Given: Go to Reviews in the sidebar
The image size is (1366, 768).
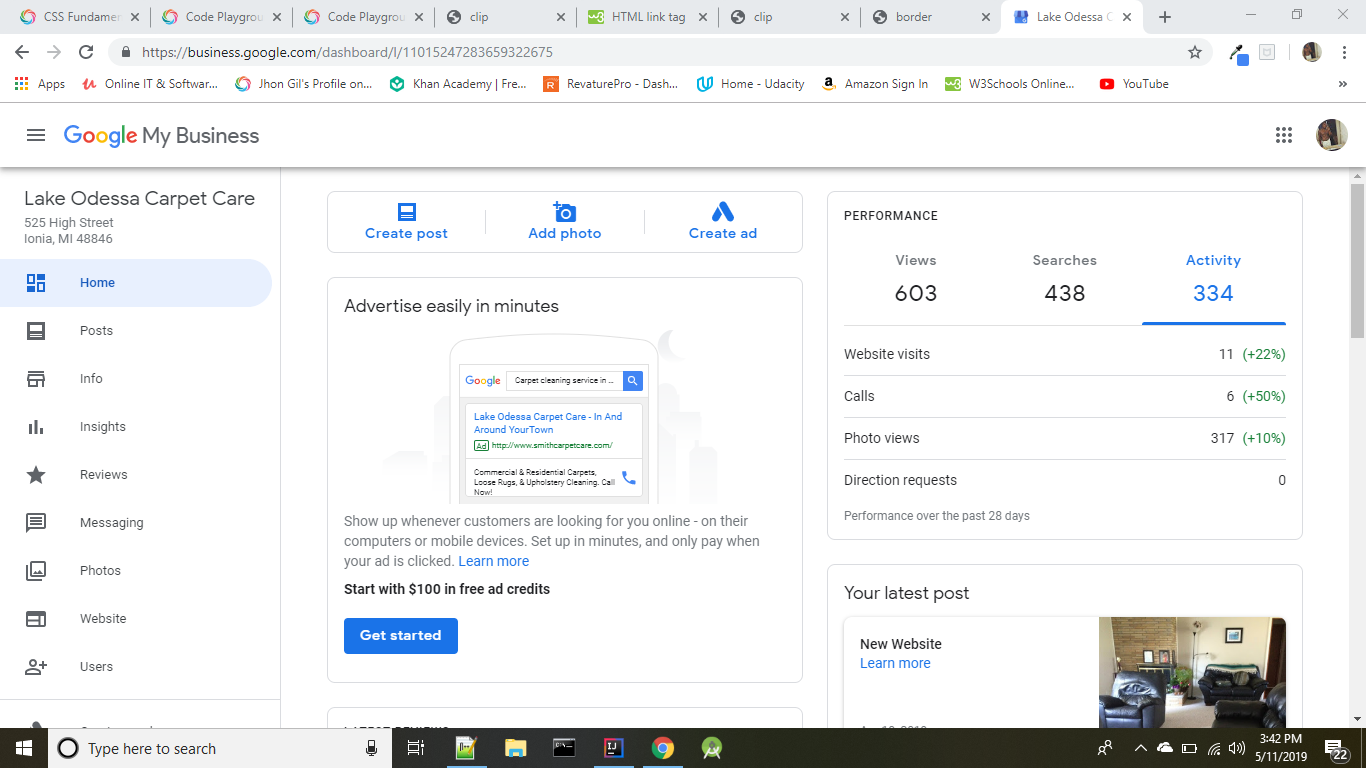Looking at the screenshot, I should pyautogui.click(x=103, y=475).
